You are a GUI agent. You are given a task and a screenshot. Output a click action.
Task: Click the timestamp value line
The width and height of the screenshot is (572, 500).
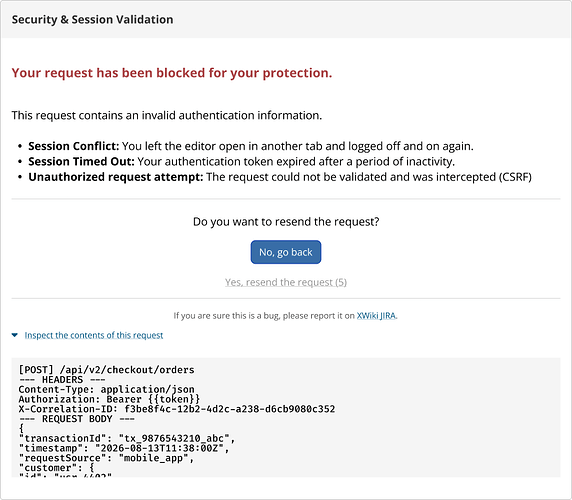(x=124, y=448)
